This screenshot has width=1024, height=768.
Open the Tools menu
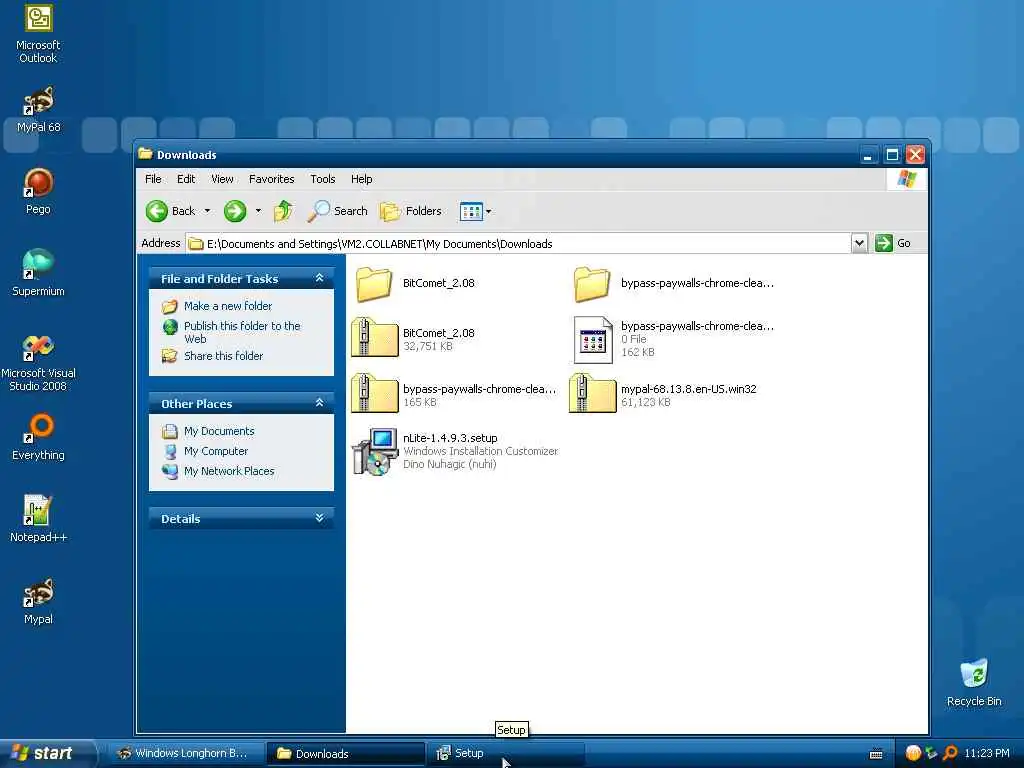pos(323,179)
